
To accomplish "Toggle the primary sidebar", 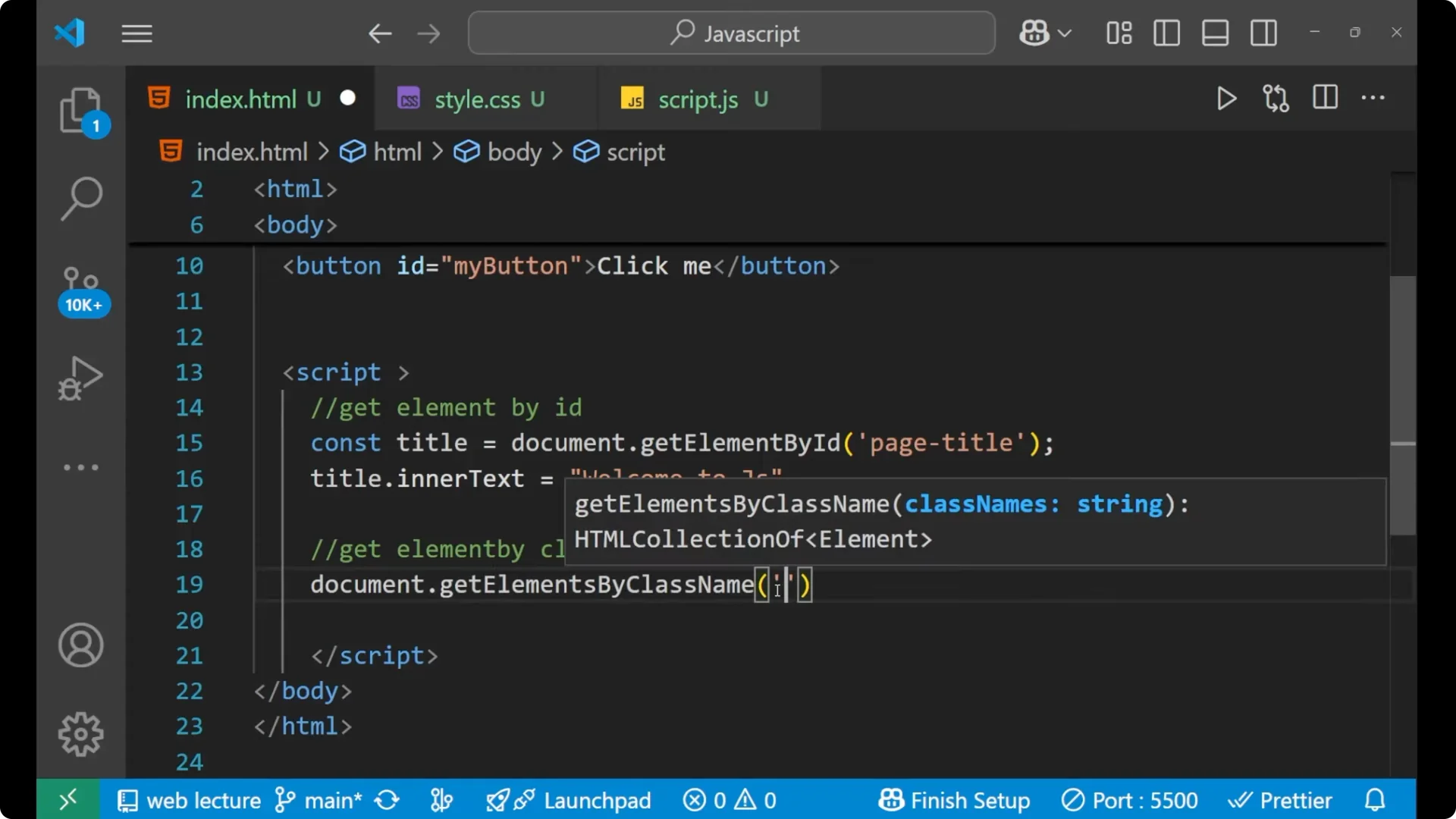I will (1166, 33).
